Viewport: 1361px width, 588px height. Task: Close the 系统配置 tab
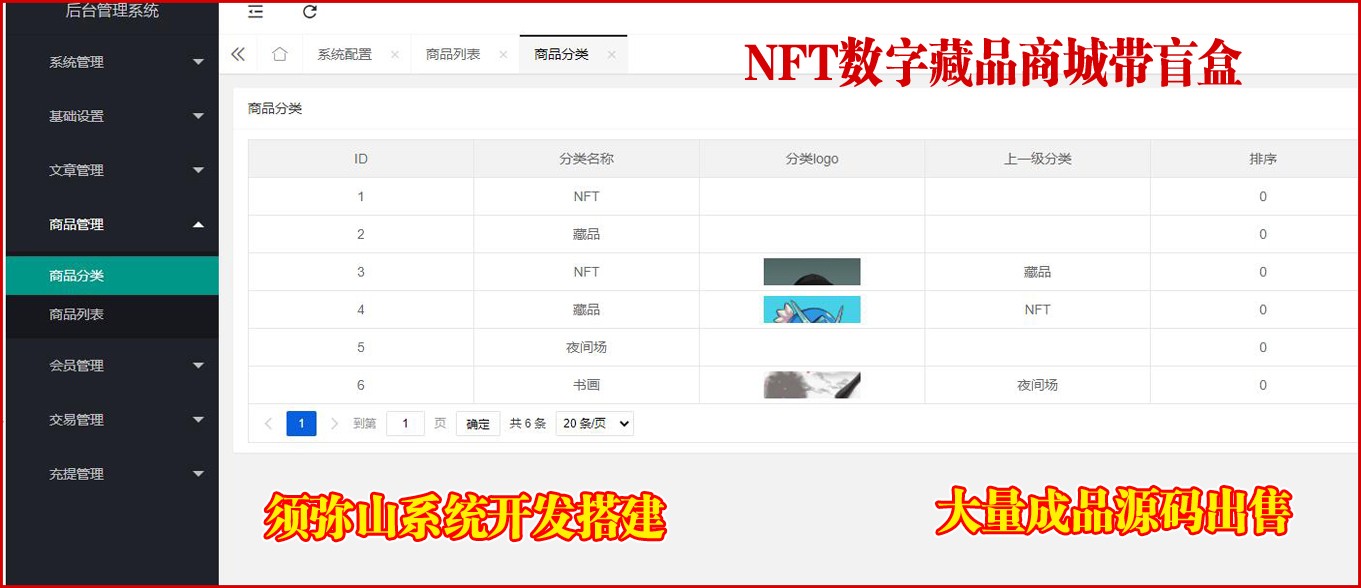click(394, 55)
